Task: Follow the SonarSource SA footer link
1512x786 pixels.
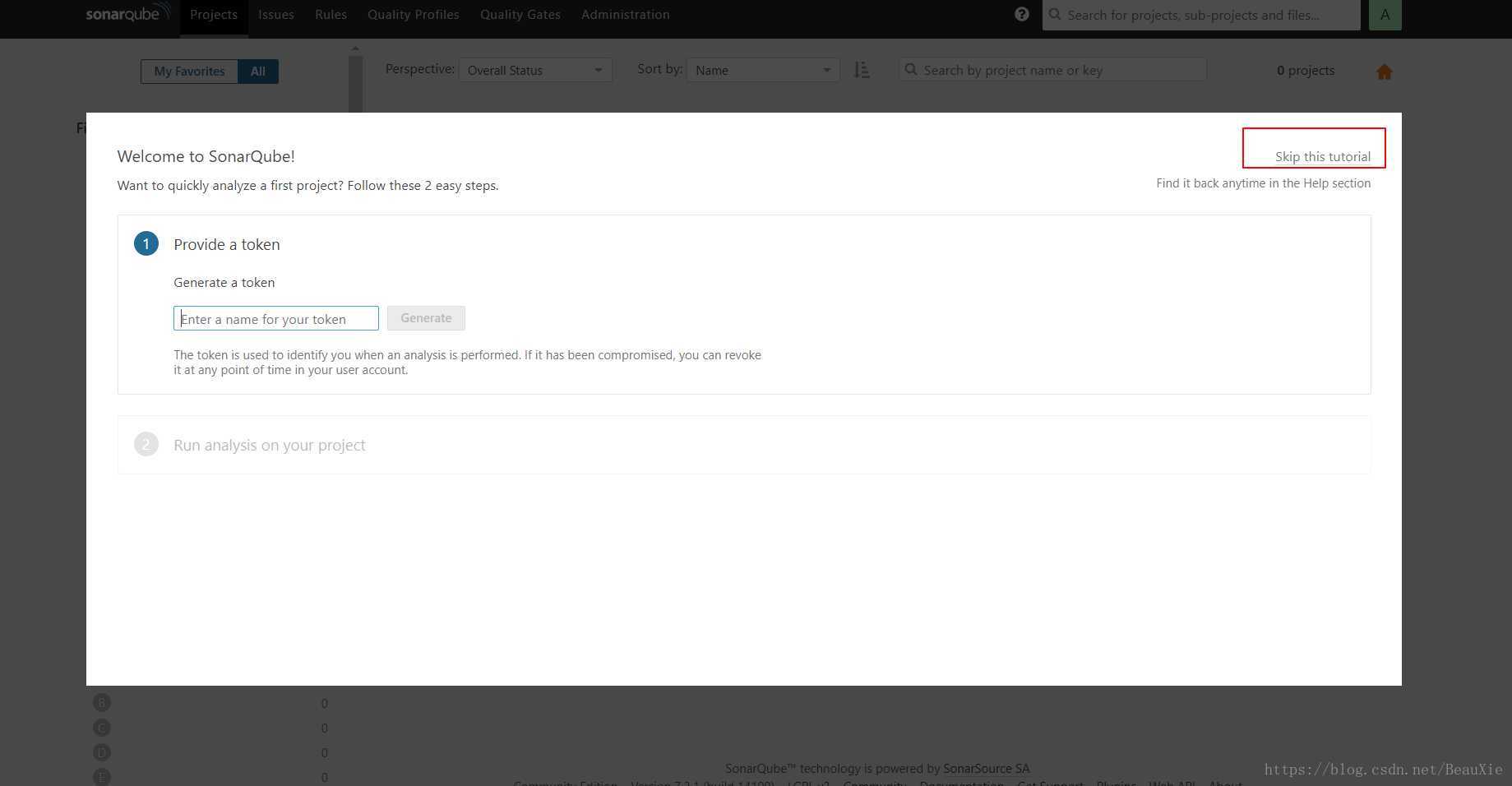Action: click(986, 768)
